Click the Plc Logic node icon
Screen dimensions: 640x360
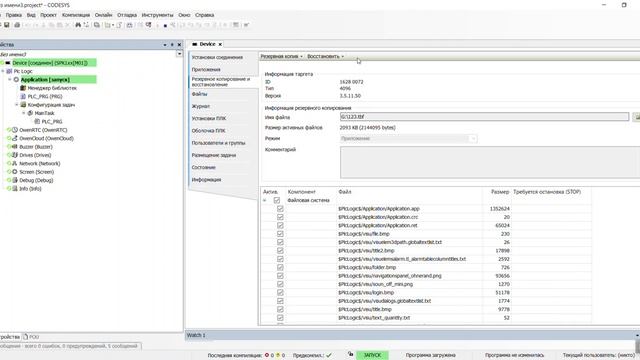click(x=9, y=71)
